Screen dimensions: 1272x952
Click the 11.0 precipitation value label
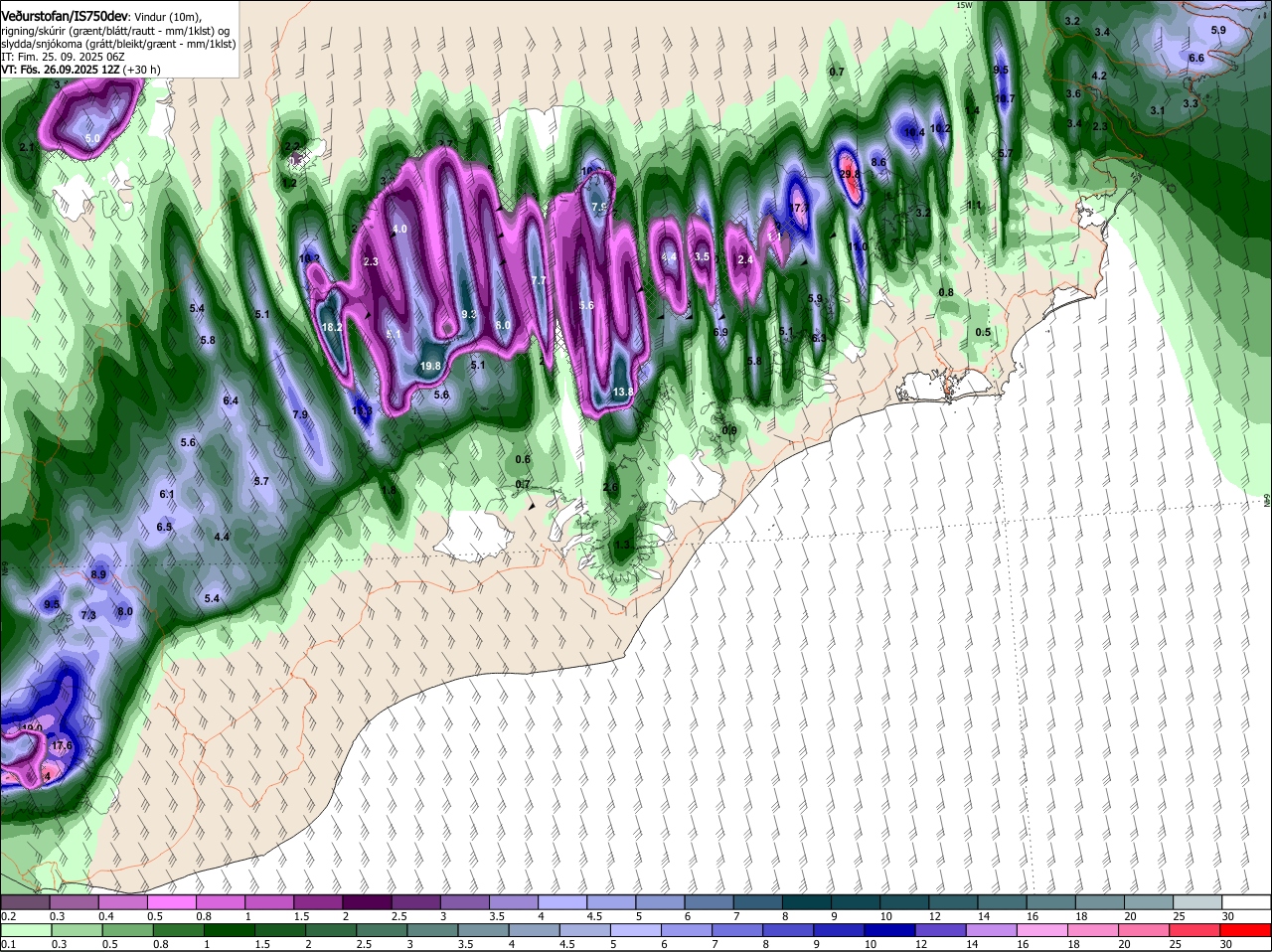(x=859, y=246)
